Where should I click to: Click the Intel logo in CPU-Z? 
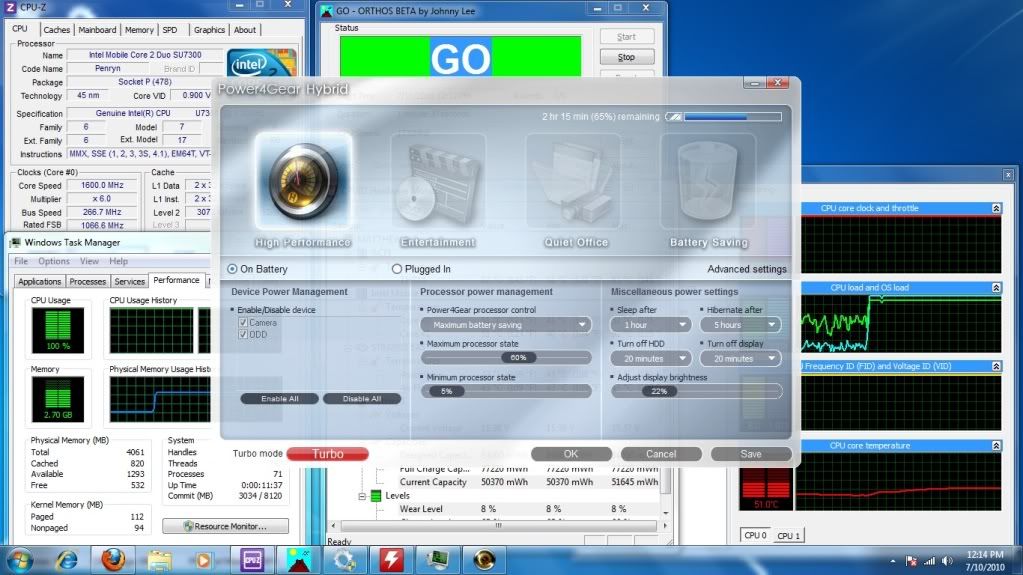(x=261, y=63)
